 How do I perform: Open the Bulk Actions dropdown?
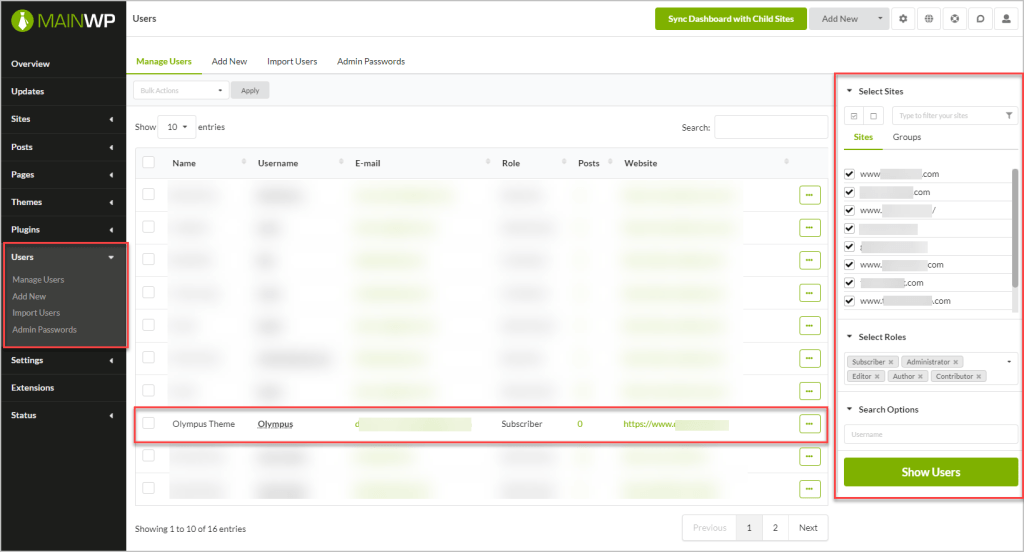[181, 90]
